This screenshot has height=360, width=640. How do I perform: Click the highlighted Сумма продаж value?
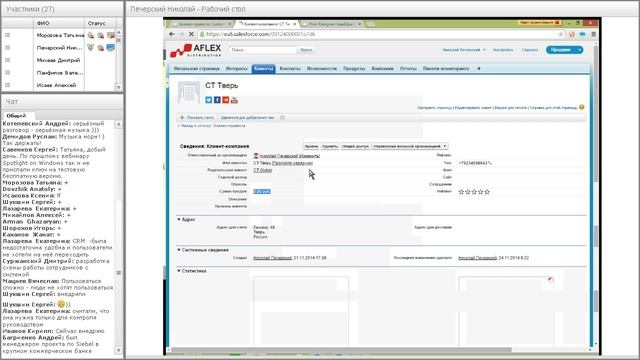tap(262, 191)
